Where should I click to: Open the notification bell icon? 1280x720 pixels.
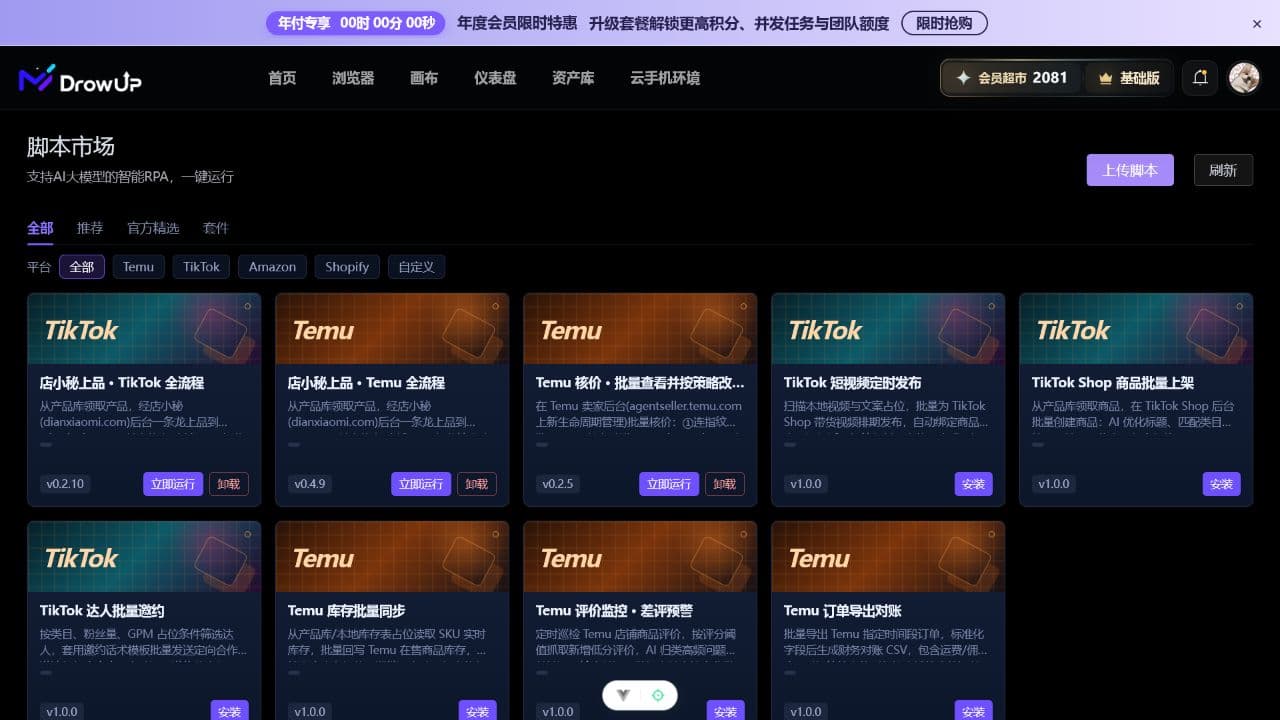coord(1200,78)
